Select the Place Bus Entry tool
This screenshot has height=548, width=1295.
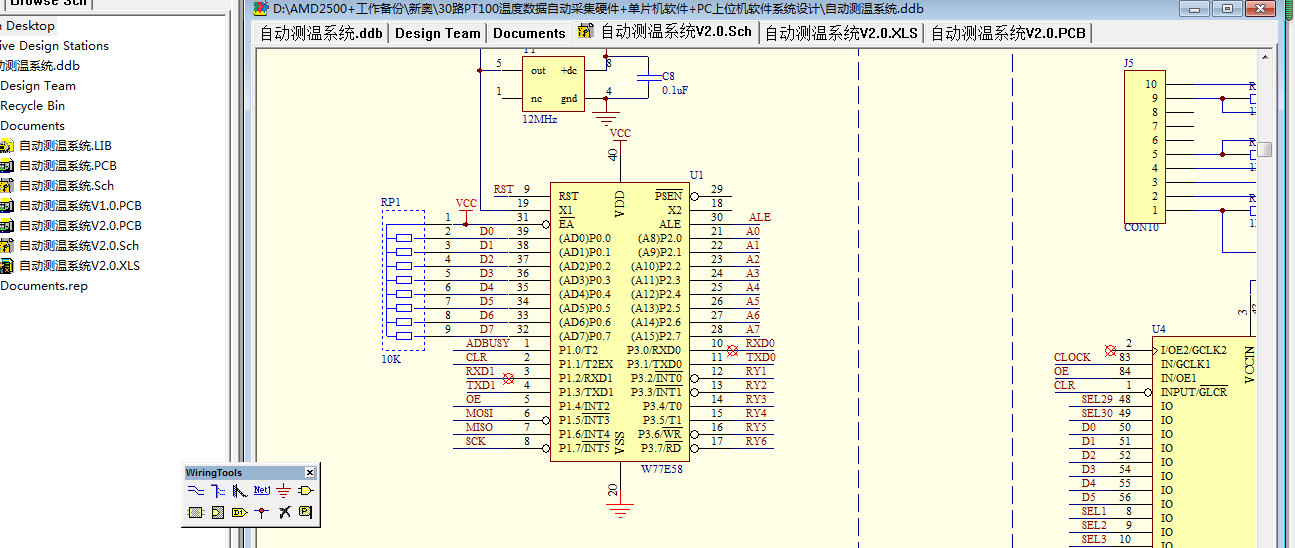coord(240,491)
